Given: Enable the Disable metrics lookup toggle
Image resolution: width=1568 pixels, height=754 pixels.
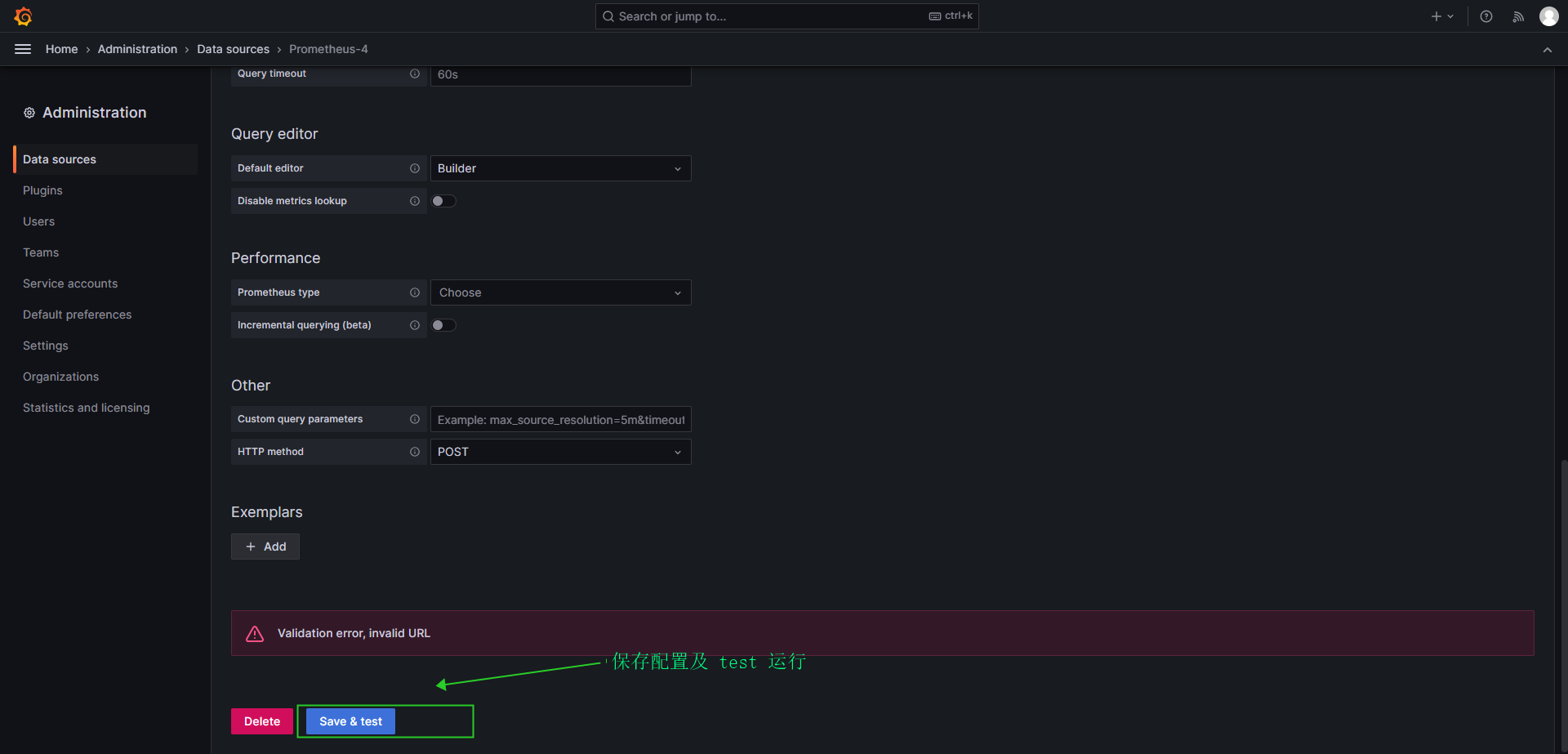Looking at the screenshot, I should 443,201.
